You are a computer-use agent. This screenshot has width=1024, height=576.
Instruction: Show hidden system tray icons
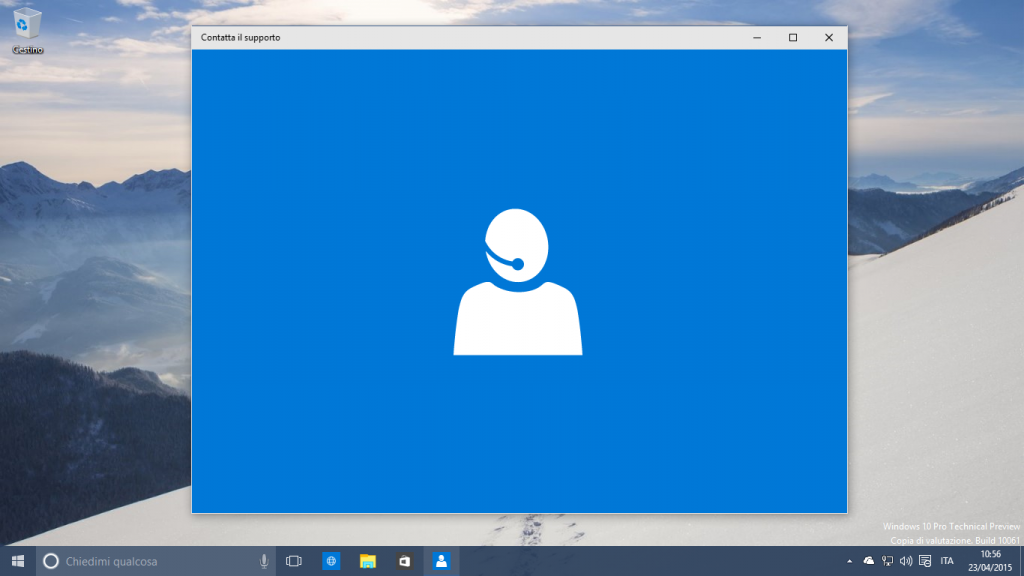(x=849, y=561)
